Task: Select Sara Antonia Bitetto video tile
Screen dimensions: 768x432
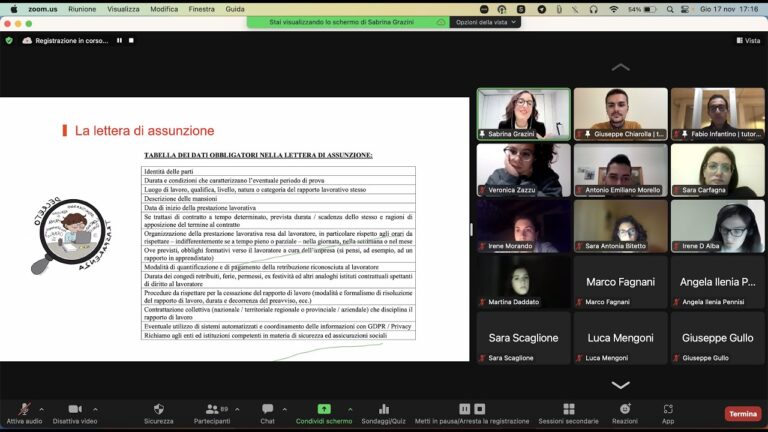Action: point(621,226)
